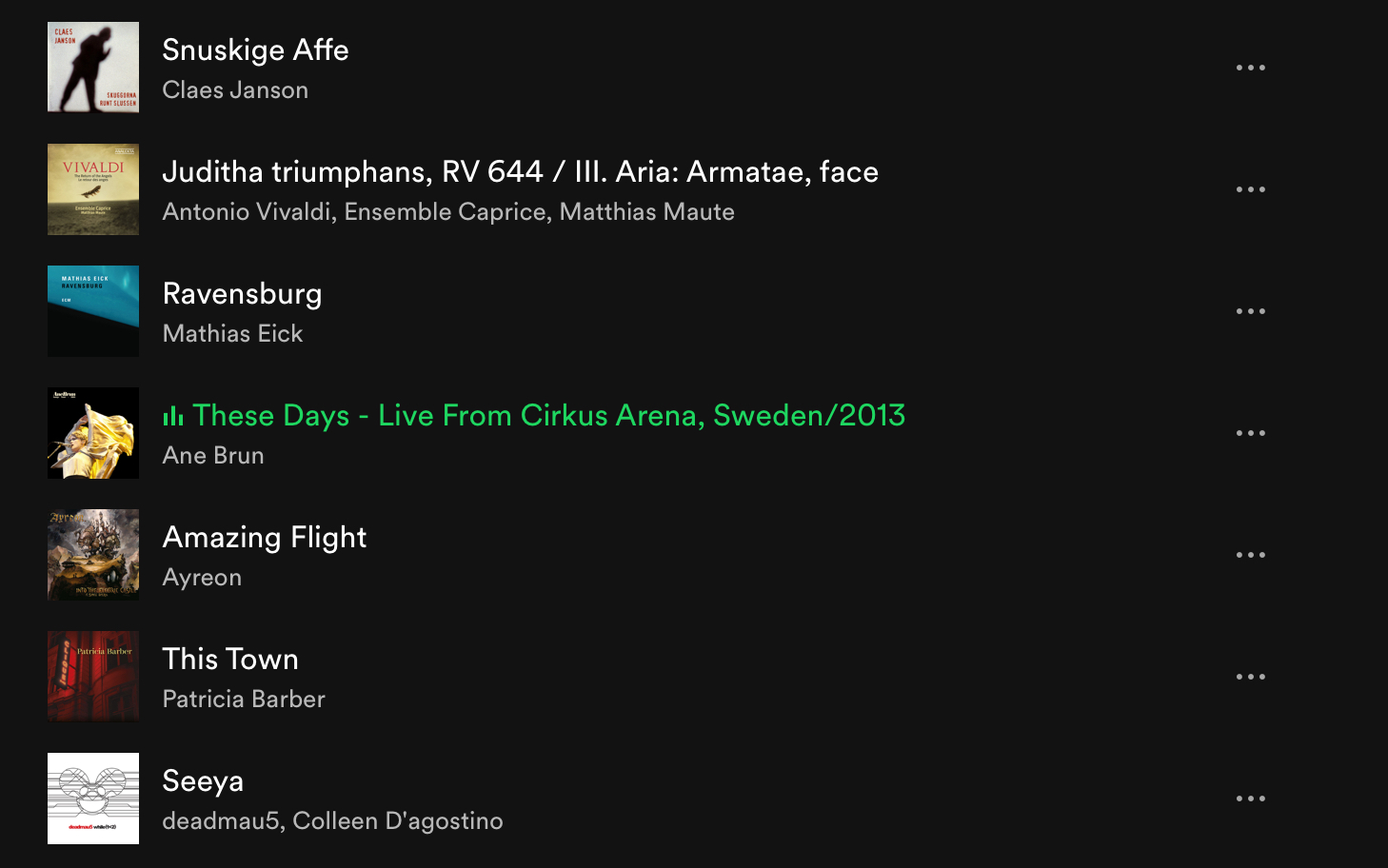Play the track Amazing Flight

[265, 538]
